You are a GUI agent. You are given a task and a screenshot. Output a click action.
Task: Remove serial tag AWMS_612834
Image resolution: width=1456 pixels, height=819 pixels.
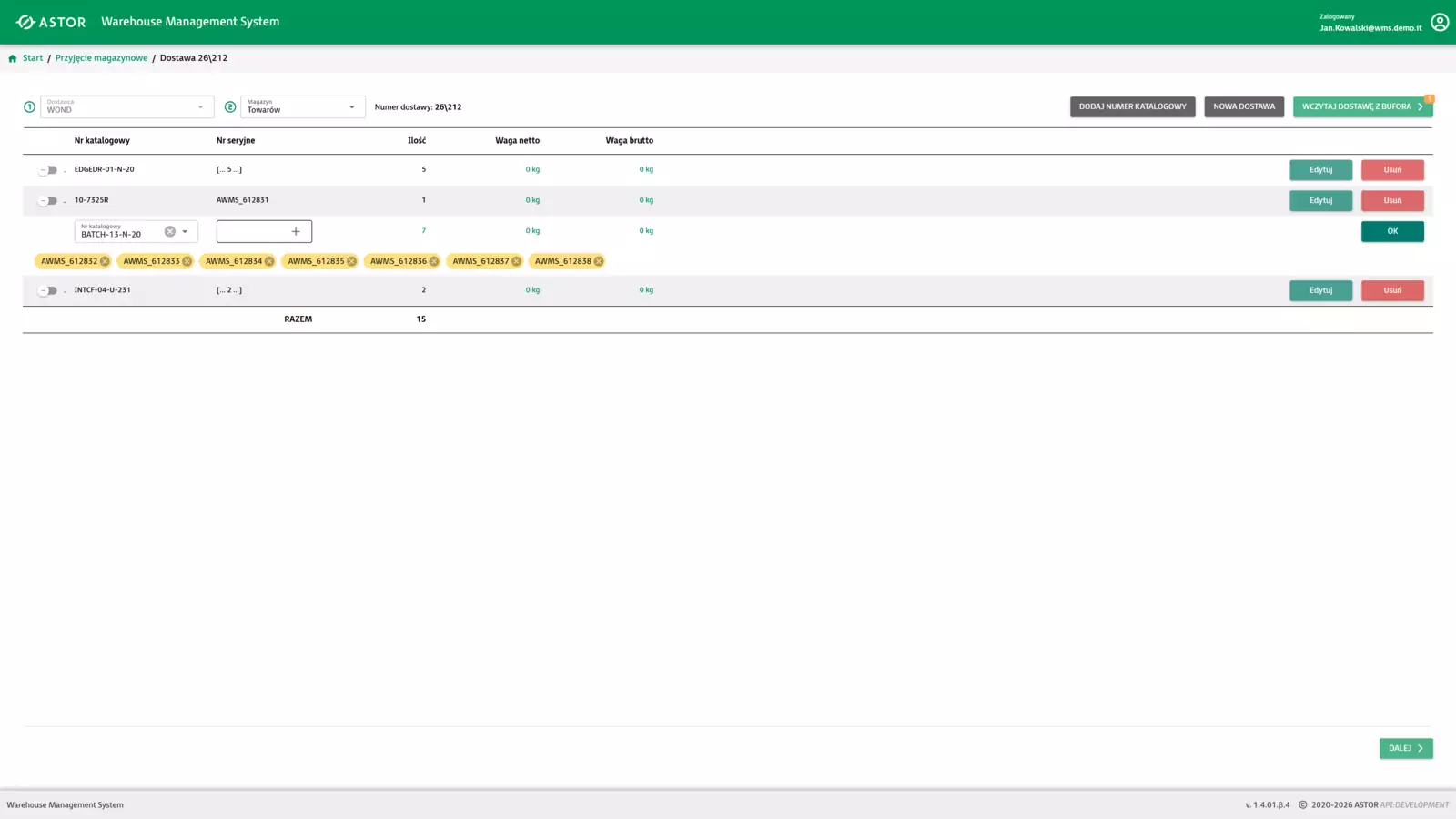269,261
